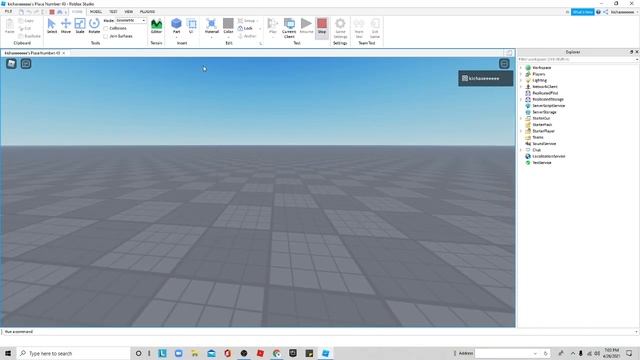Activate the Rotate tool

(94, 26)
